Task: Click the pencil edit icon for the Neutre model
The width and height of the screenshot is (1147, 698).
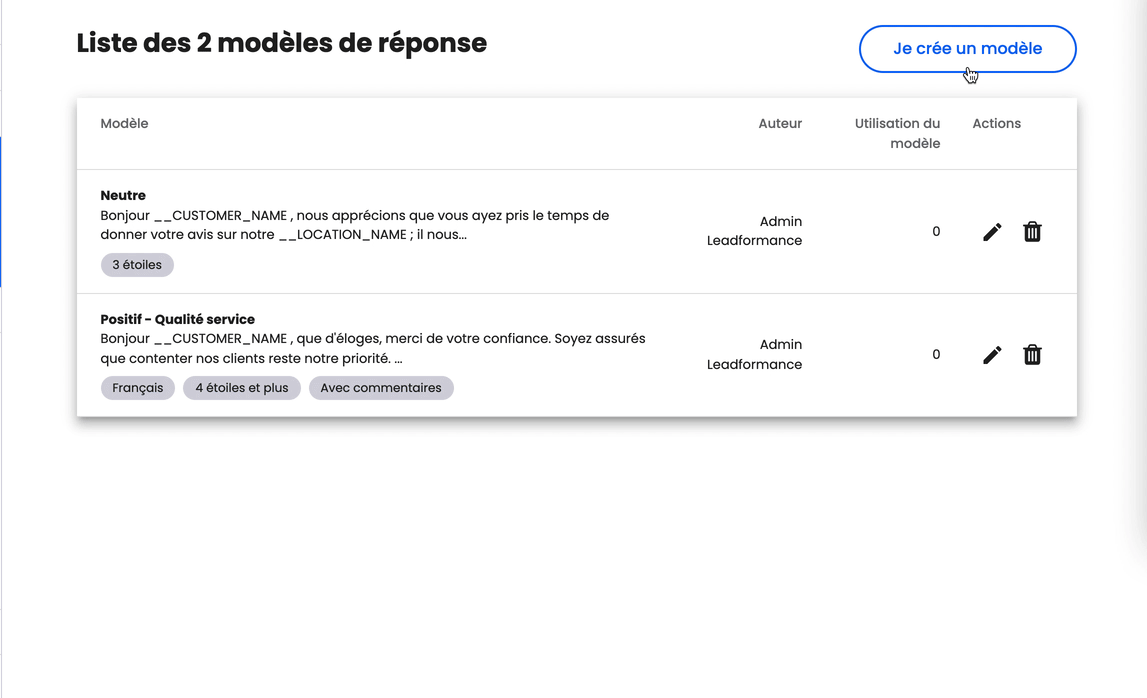Action: click(991, 231)
